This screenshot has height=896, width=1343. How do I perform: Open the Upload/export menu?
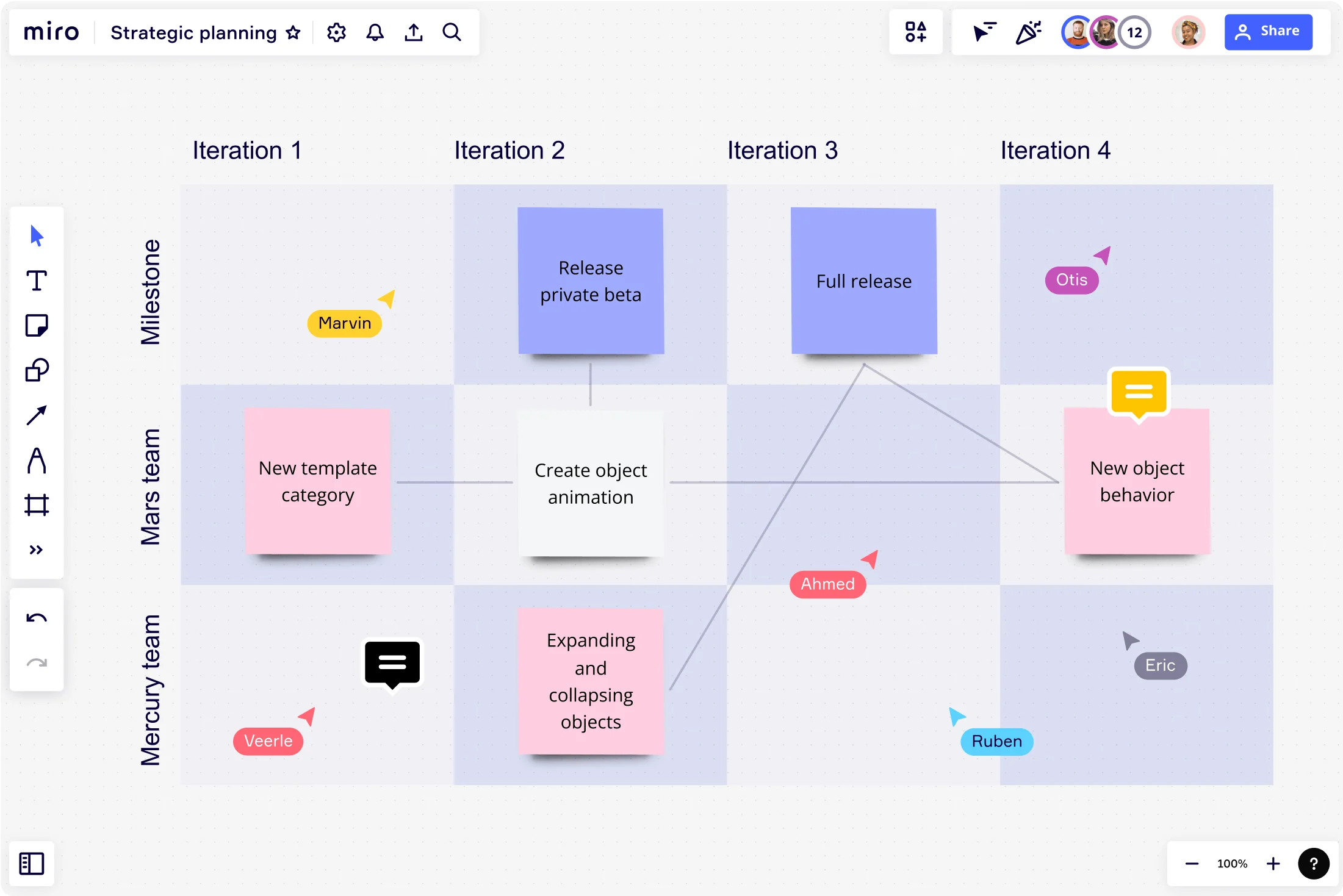coord(414,32)
